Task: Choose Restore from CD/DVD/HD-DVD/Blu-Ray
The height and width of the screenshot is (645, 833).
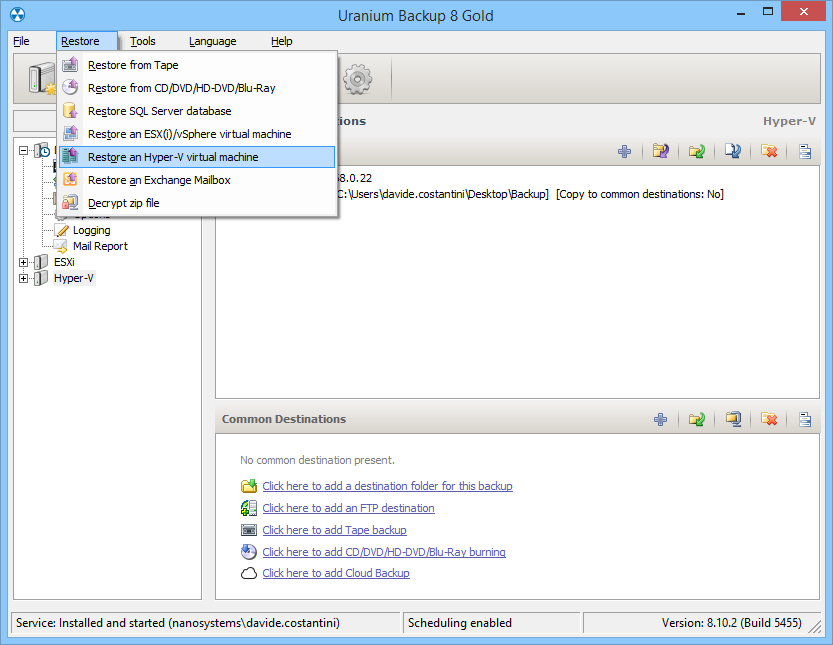Action: (x=197, y=88)
